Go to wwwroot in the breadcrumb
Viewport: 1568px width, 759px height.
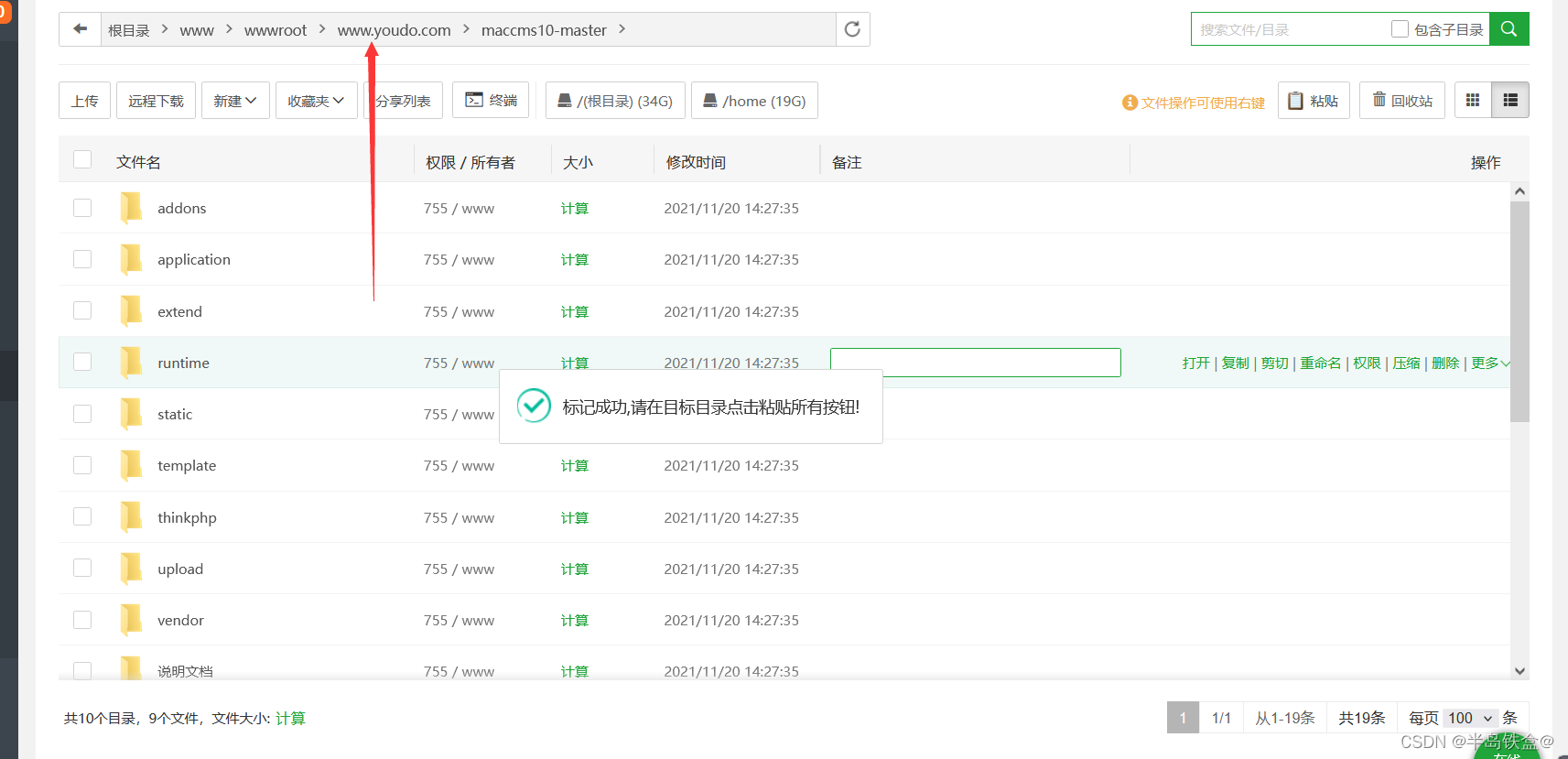tap(276, 30)
